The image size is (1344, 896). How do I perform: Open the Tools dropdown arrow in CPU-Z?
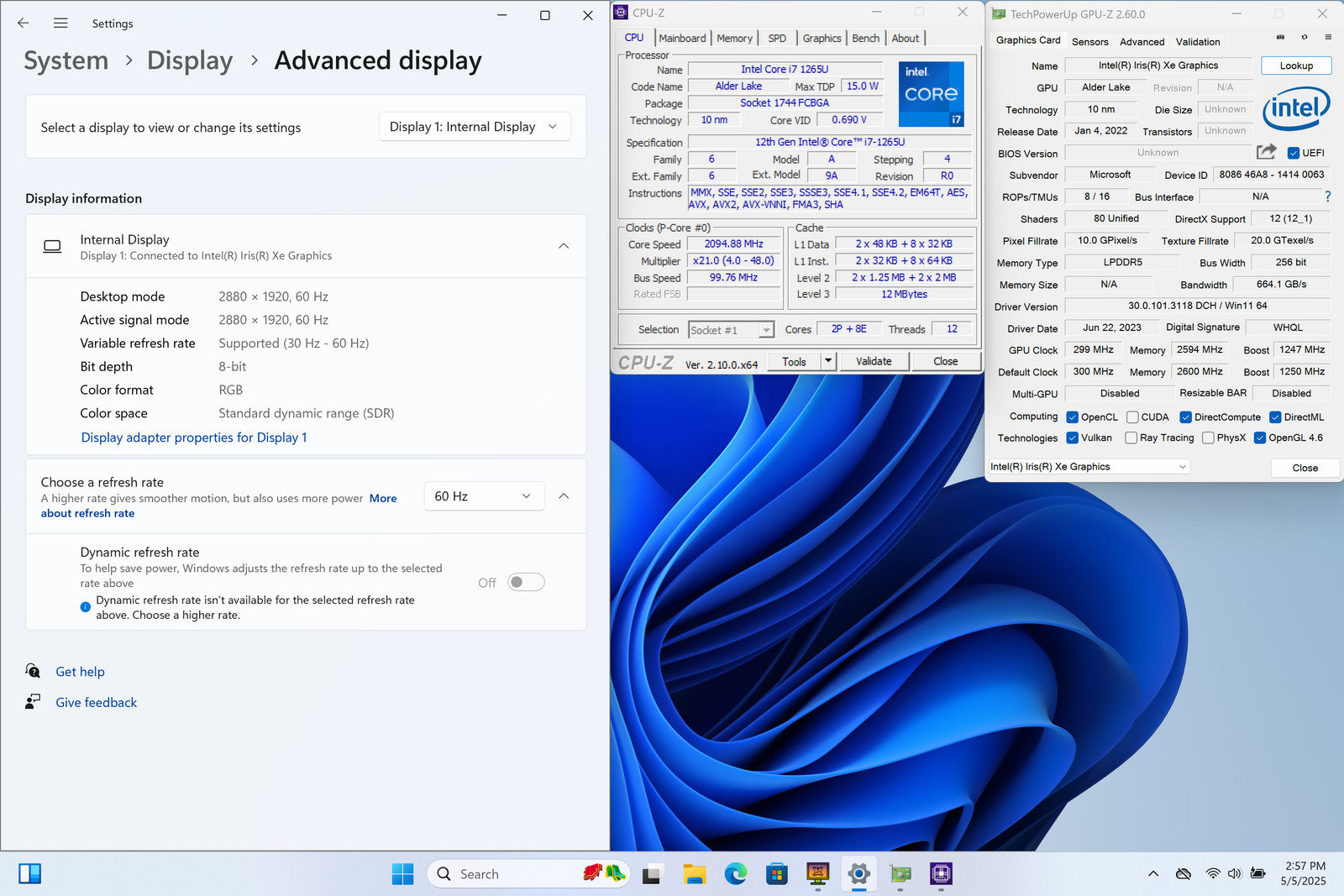pos(827,361)
